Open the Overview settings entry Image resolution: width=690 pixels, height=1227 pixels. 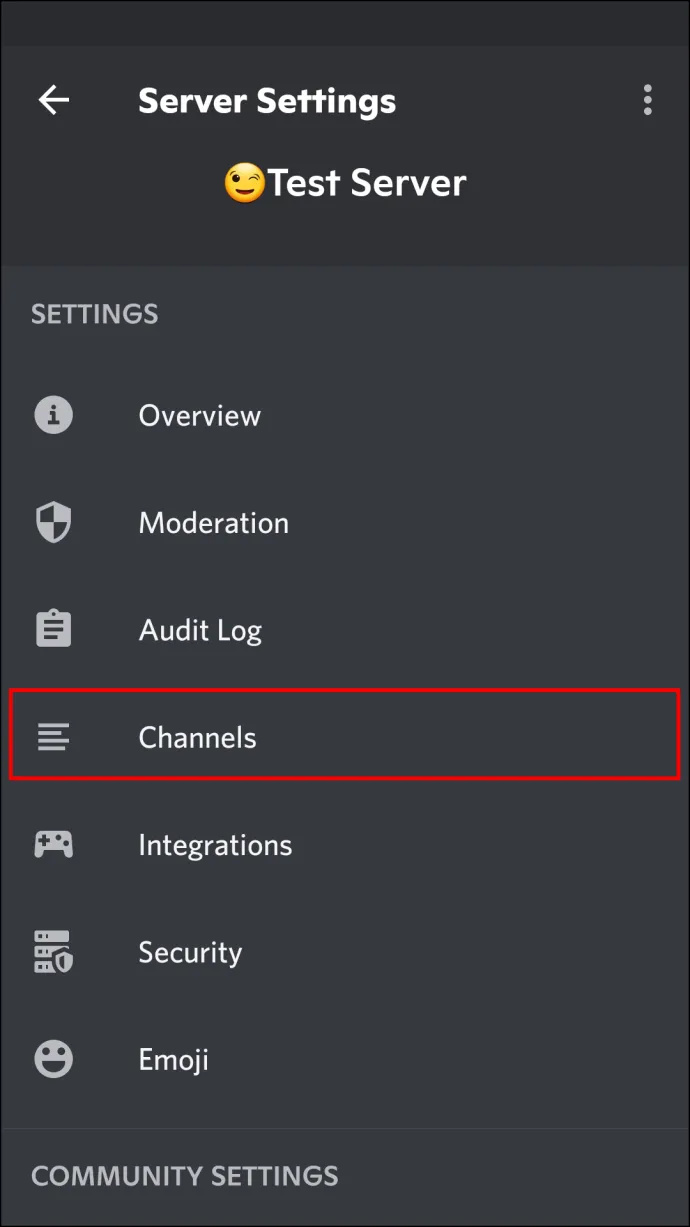point(345,415)
